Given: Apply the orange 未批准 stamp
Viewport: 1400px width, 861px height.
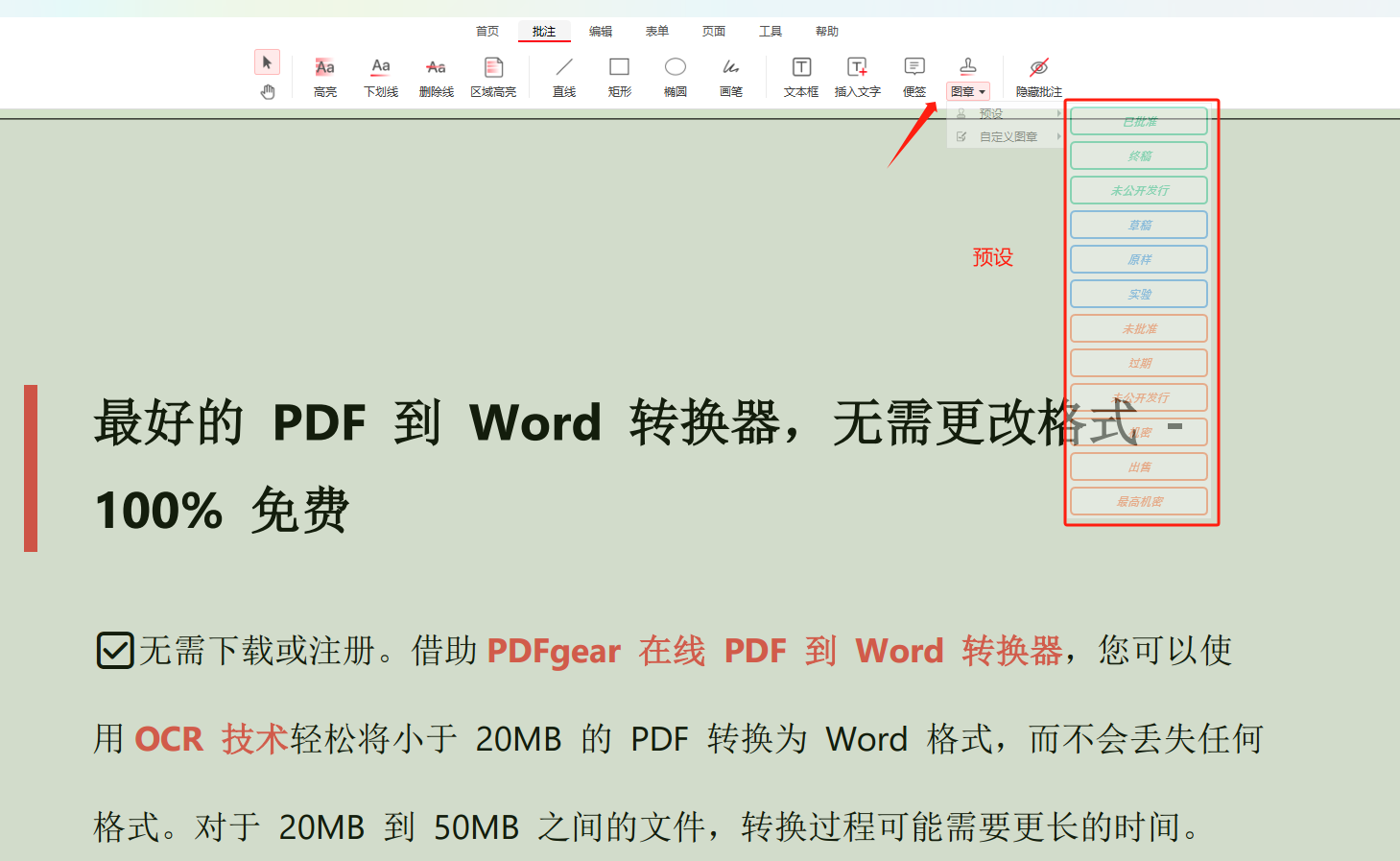Looking at the screenshot, I should (1139, 328).
